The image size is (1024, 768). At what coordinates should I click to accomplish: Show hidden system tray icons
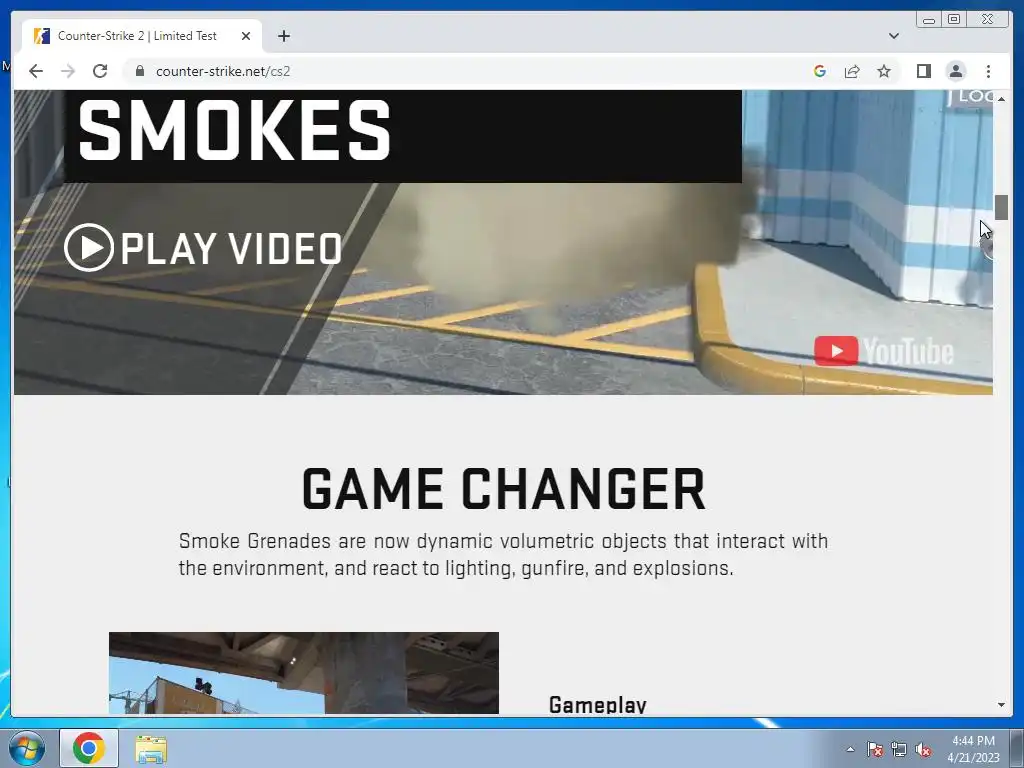pos(850,749)
